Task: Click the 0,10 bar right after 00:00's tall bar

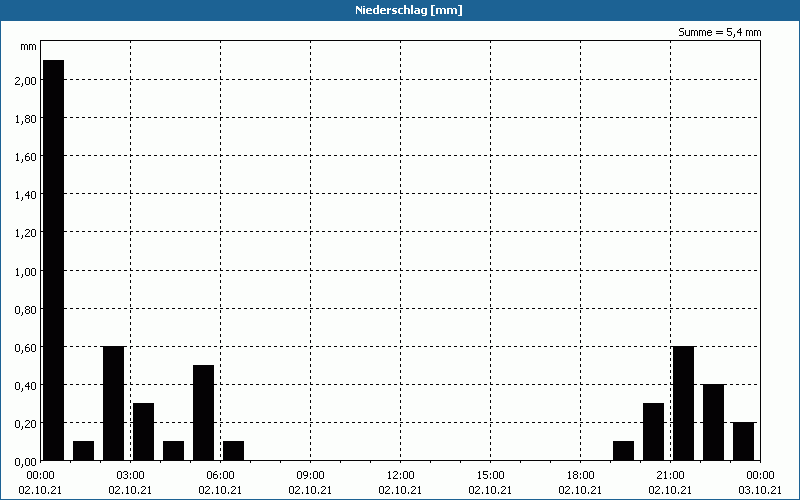Action: pos(84,451)
